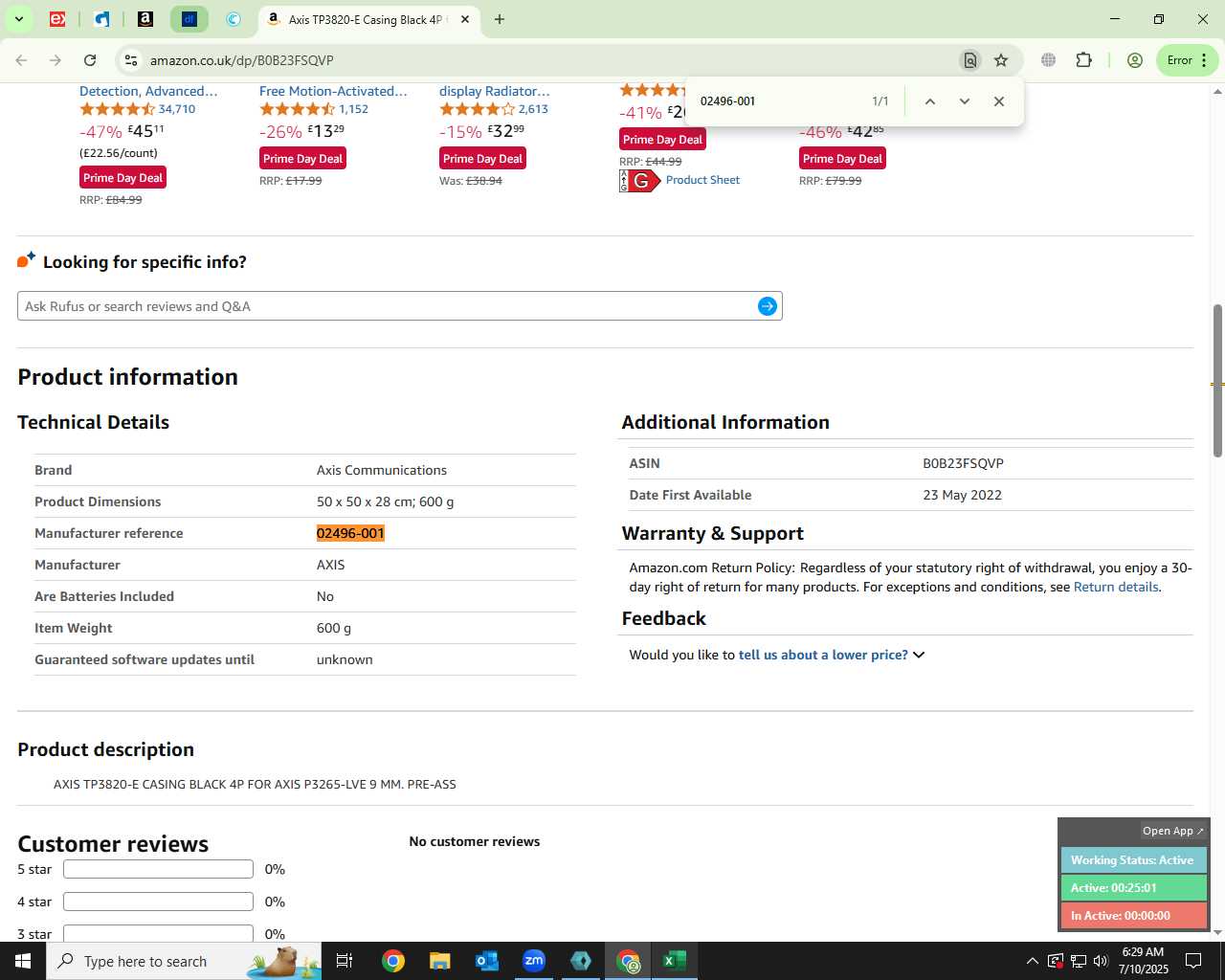This screenshot has width=1225, height=980.
Task: Open the Free Motion-Activated product link
Action: coord(333,91)
